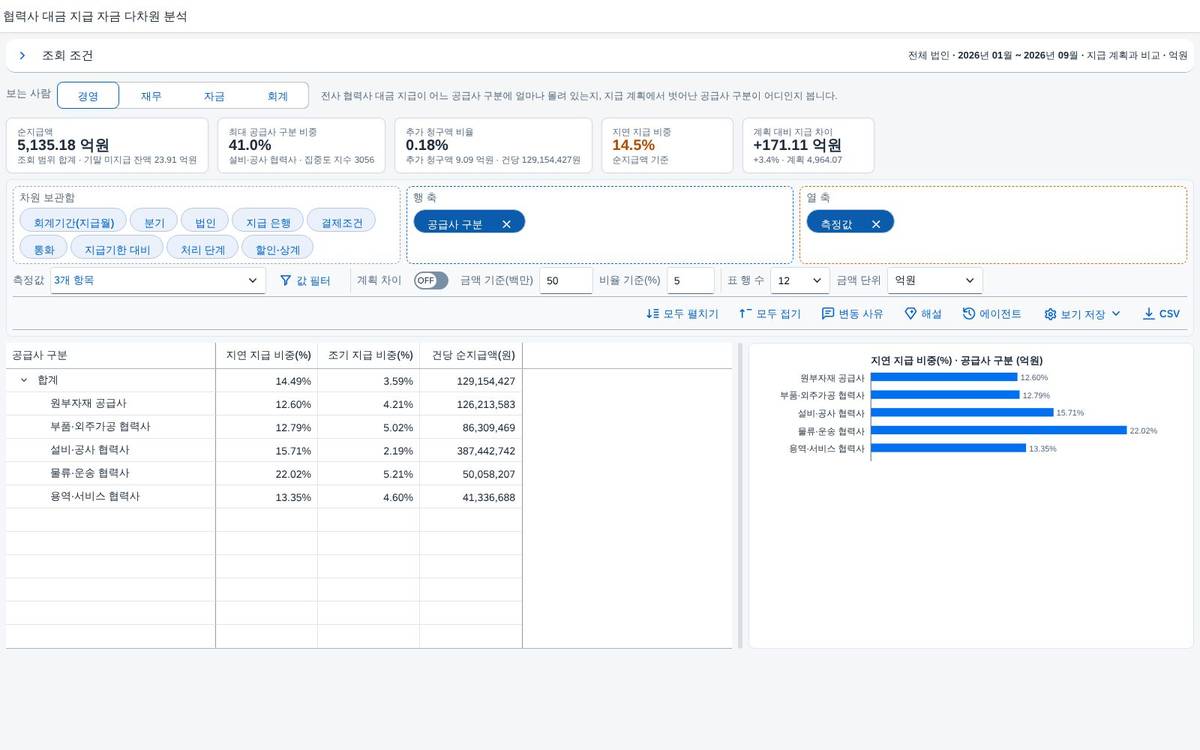Click the 처리 단계 dimension chip
1200x750 pixels.
[x=203, y=248]
